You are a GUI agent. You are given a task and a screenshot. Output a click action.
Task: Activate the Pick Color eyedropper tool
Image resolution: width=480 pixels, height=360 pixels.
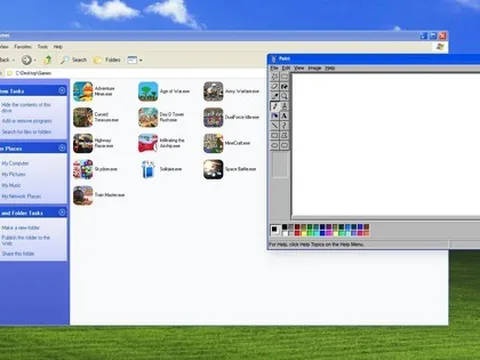[275, 96]
